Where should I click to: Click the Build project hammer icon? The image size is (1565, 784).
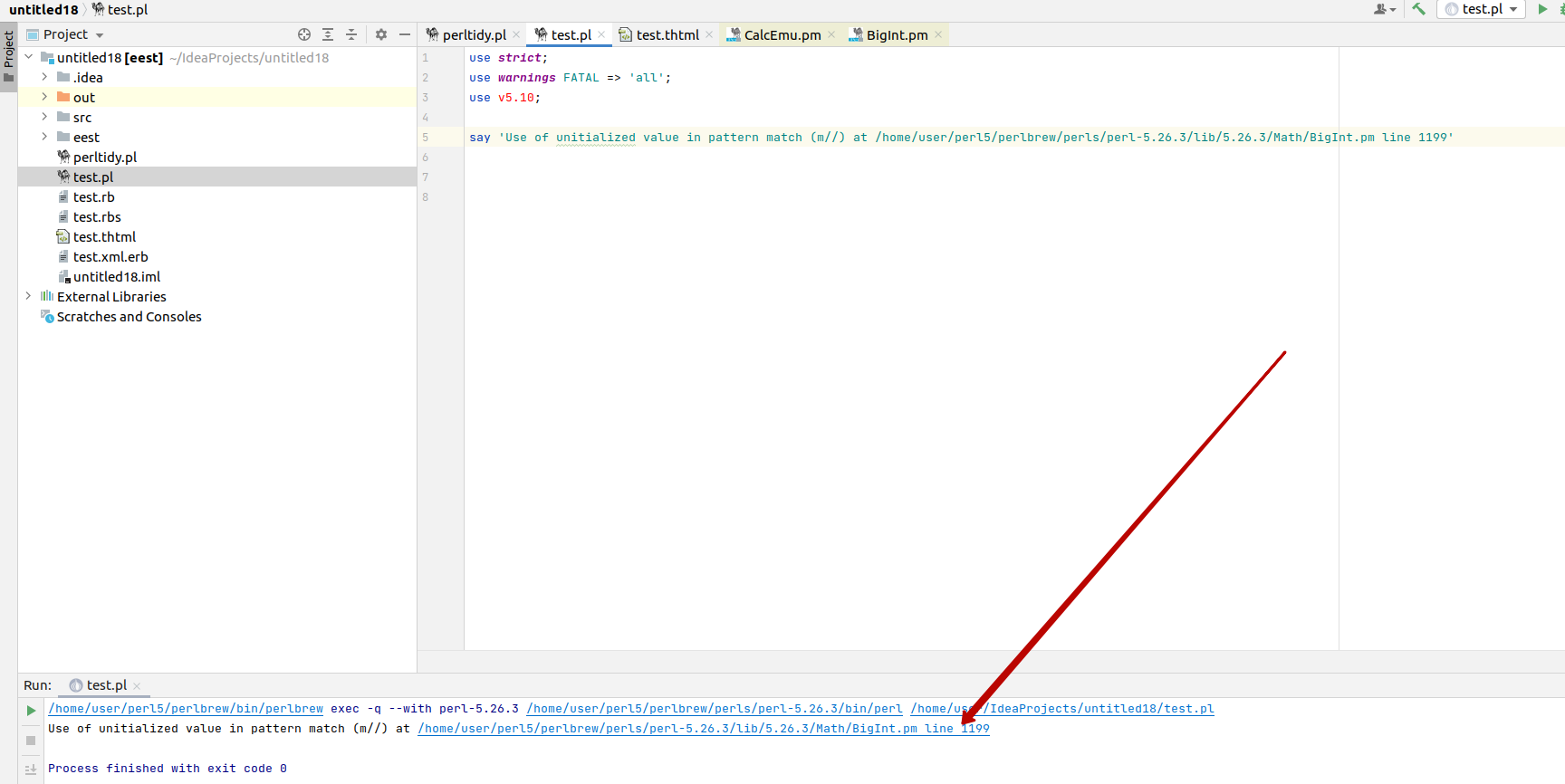click(1418, 9)
